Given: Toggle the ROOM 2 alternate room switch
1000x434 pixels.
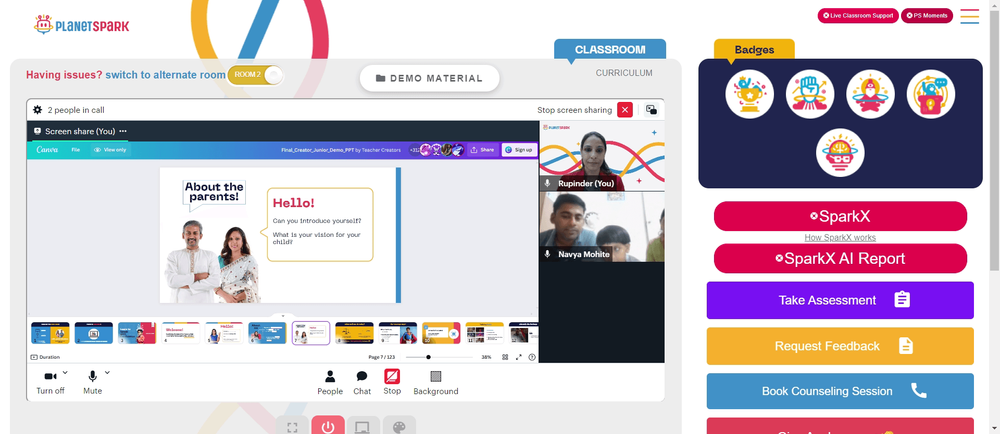Looking at the screenshot, I should [x=256, y=75].
